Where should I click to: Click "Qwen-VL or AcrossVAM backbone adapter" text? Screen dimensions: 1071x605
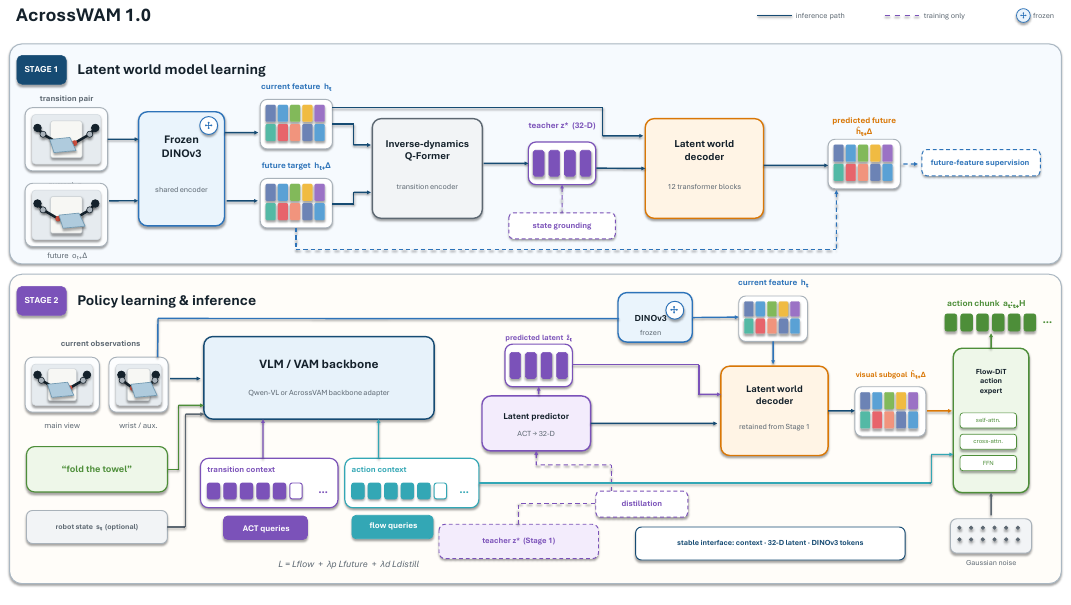(x=319, y=393)
